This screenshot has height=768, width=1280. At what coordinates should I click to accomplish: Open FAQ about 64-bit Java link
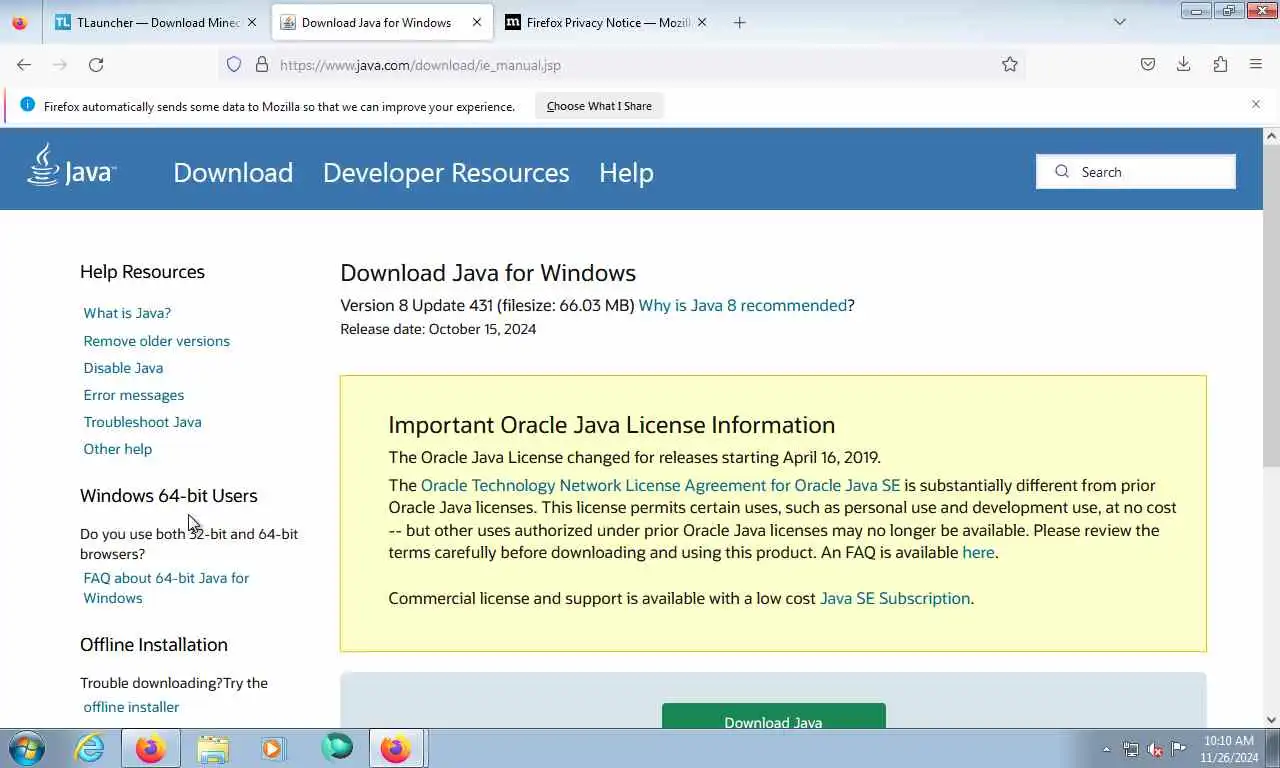[166, 588]
